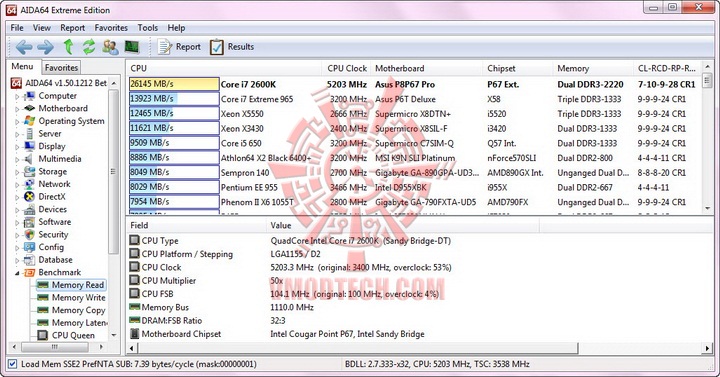This screenshot has width=720, height=377.
Task: Select the Core i7 Extreme 965 row
Action: (x=415, y=99)
